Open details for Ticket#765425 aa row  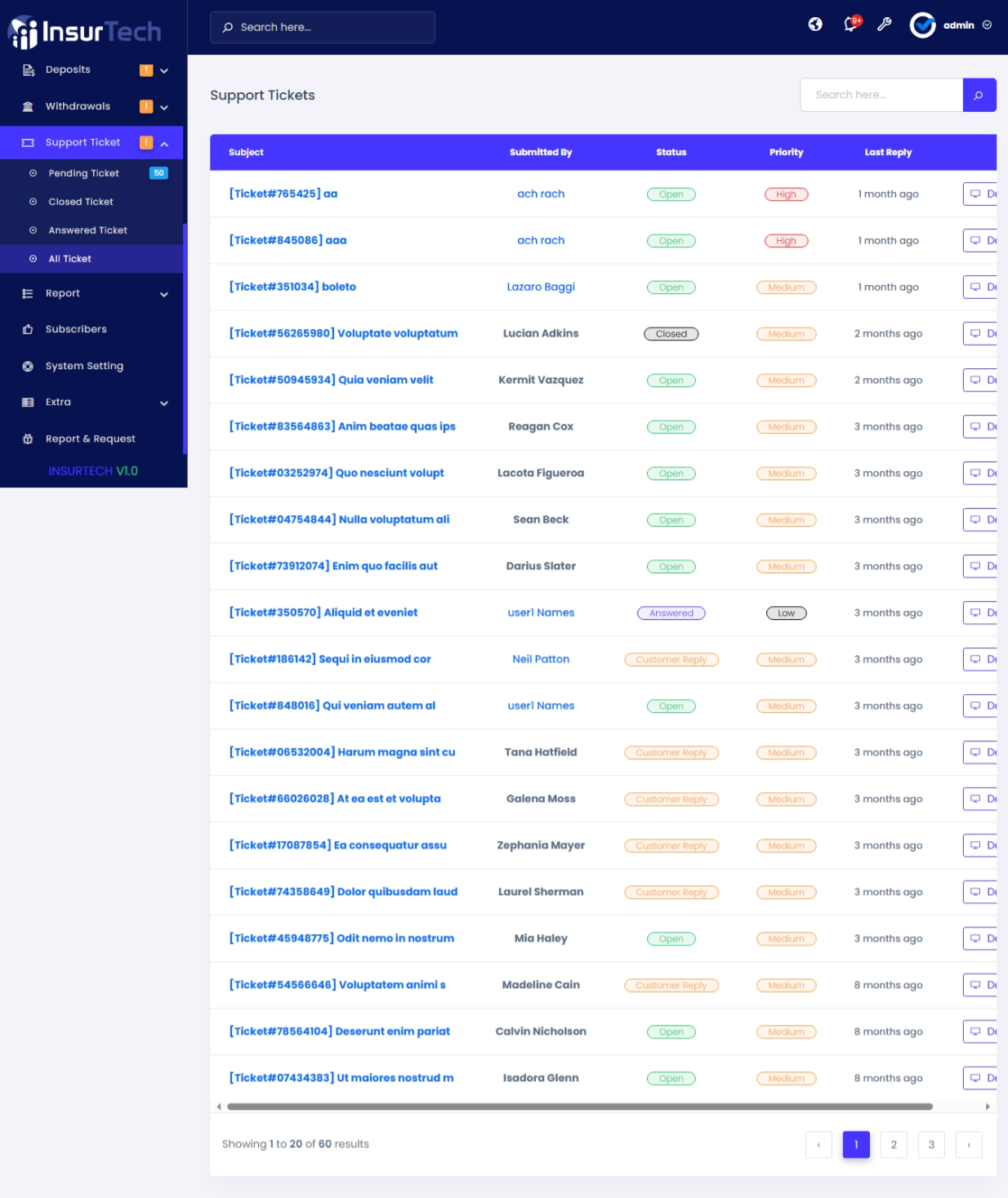(980, 194)
